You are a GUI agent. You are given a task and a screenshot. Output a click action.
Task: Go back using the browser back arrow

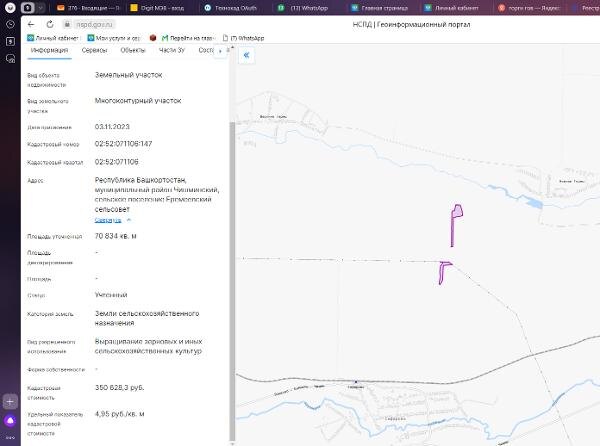point(31,24)
